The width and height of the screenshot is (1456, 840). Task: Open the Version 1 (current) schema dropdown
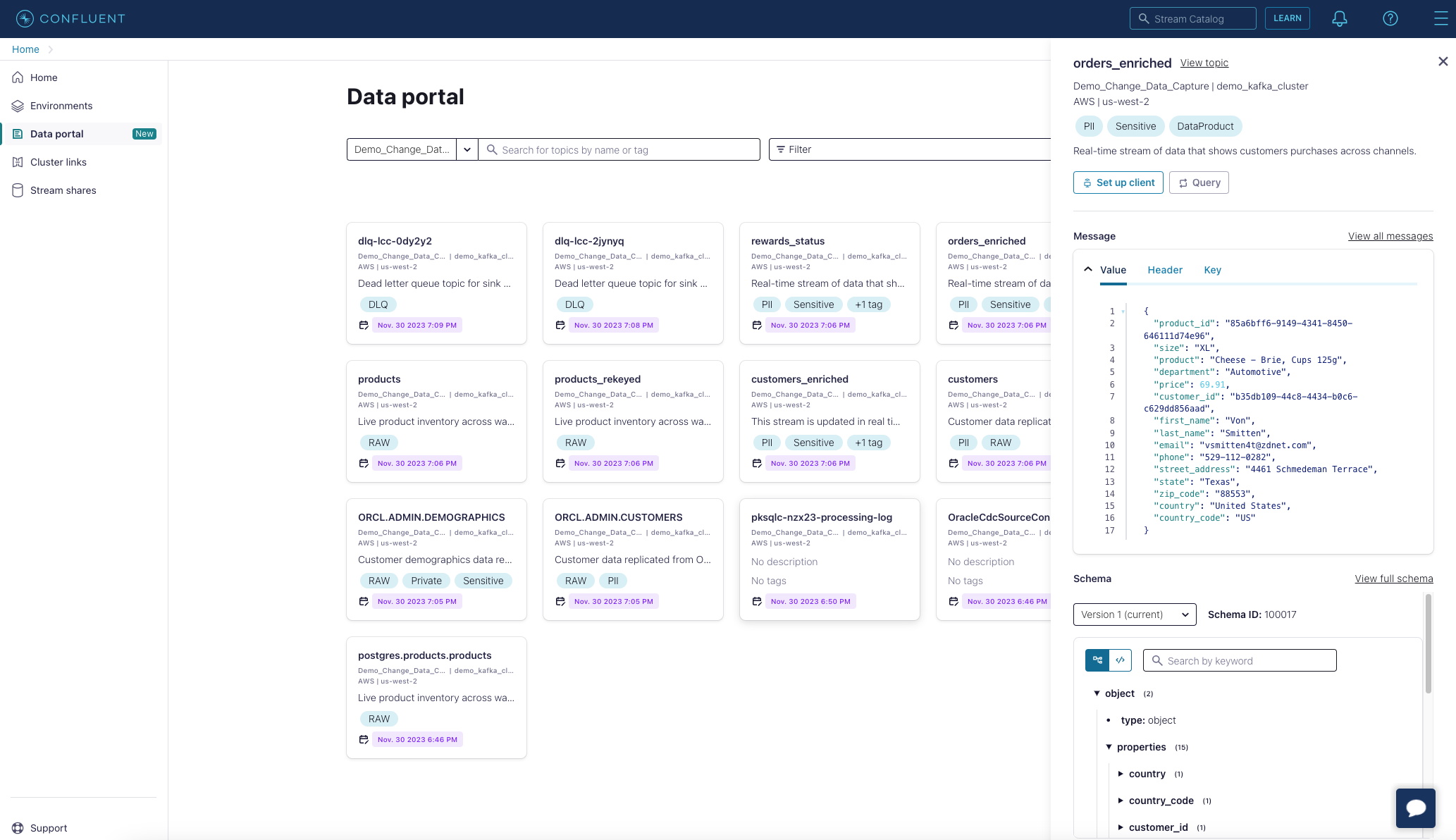coord(1134,614)
